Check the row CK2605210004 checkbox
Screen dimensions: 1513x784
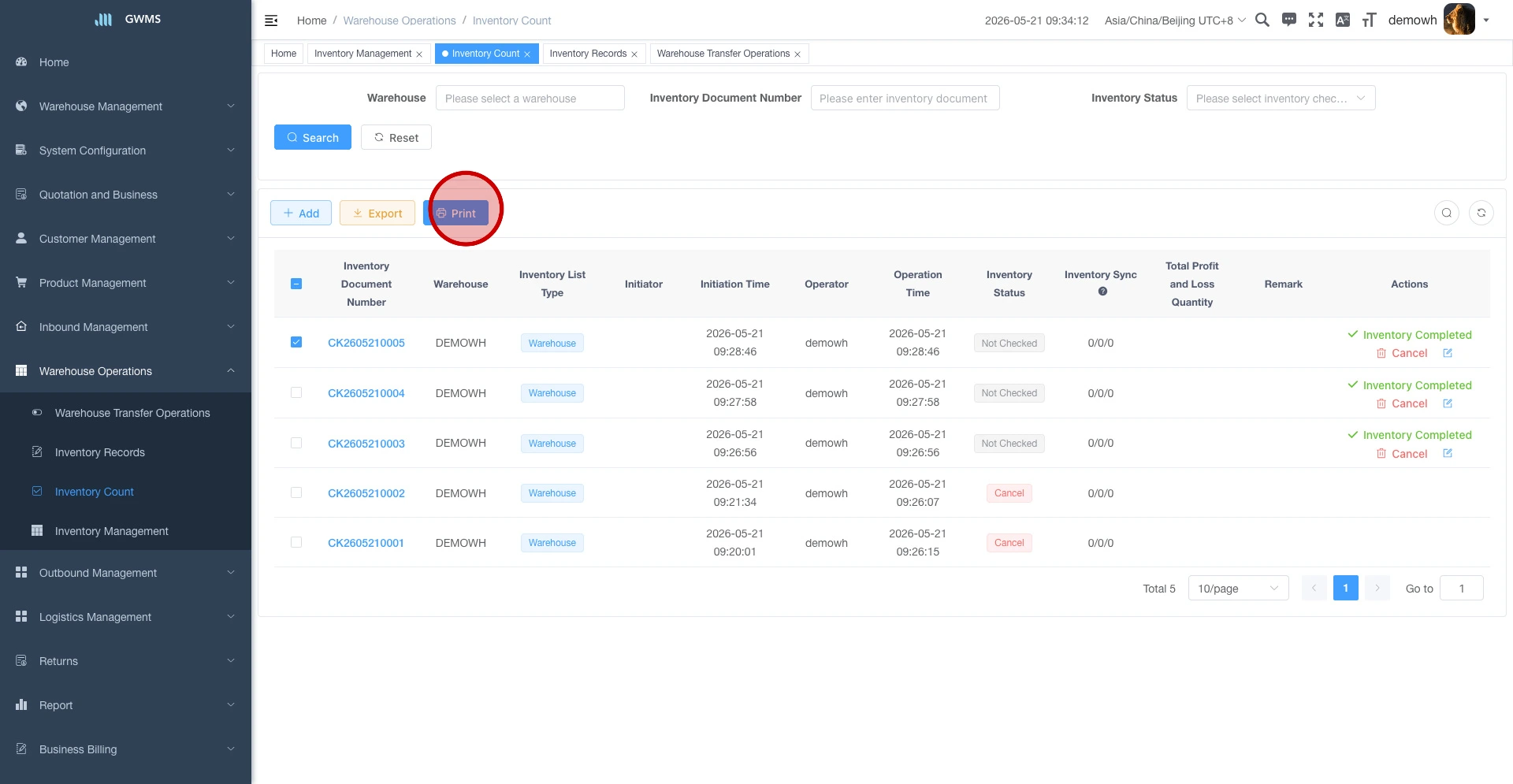point(296,392)
